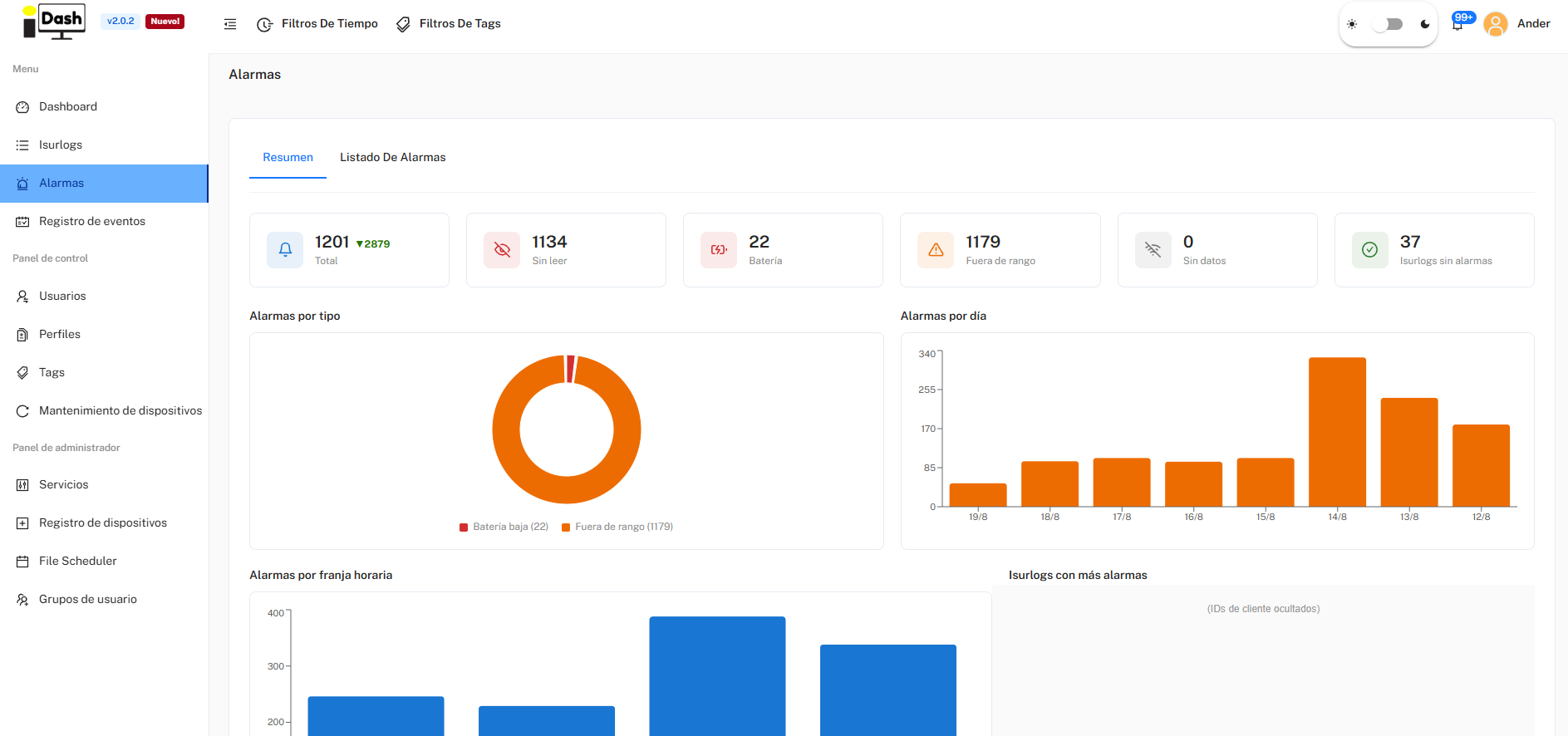The width and height of the screenshot is (1568, 736).
Task: Toggle Batería baja legend entry
Action: coord(504,527)
